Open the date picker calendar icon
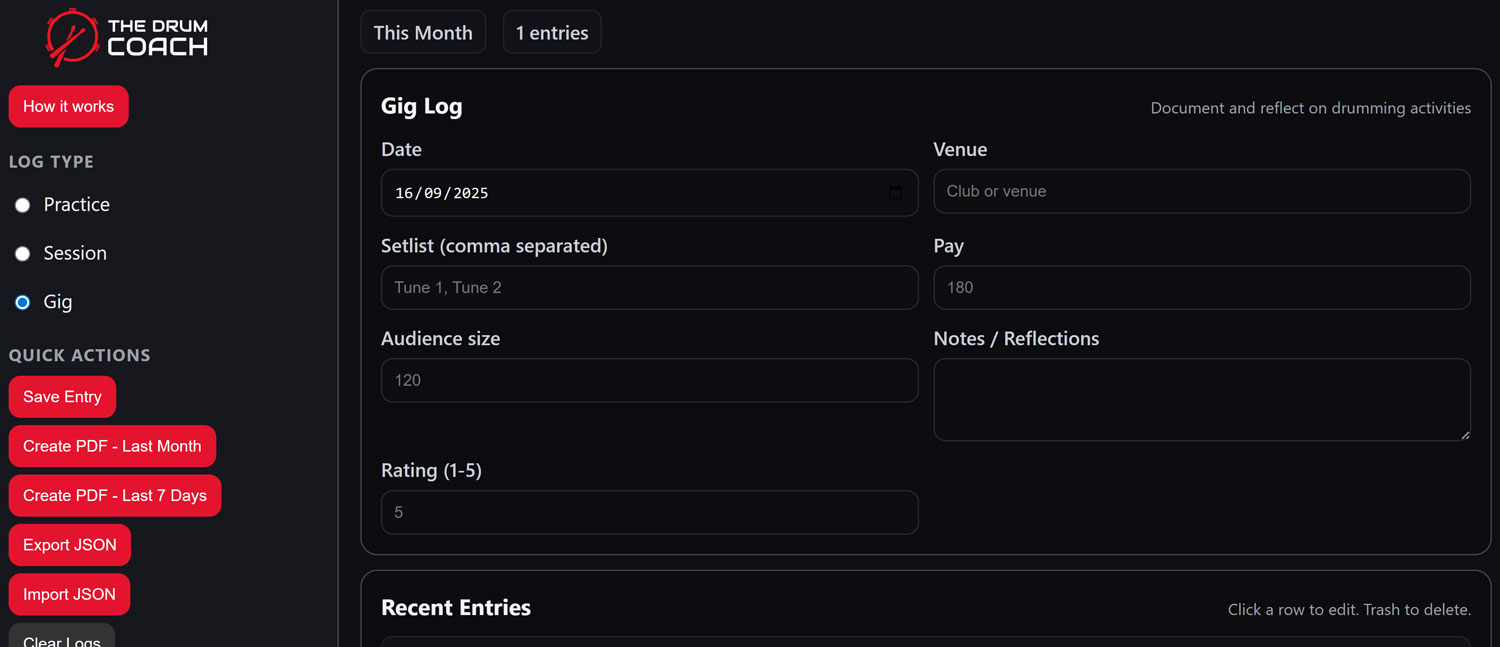The height and width of the screenshot is (647, 1500). point(895,193)
